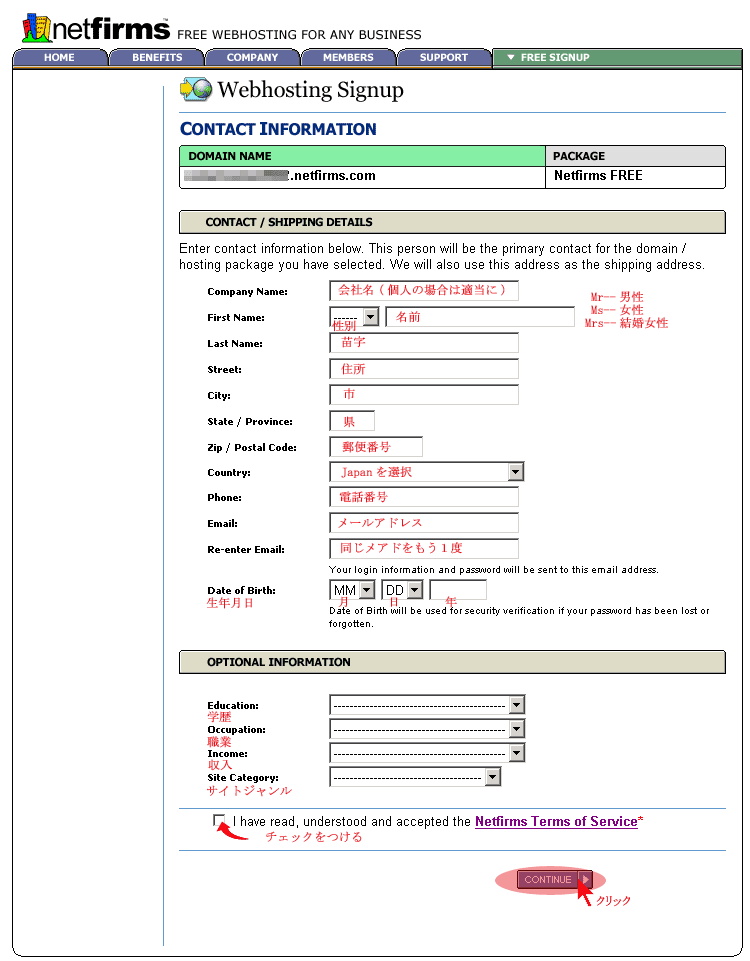This screenshot has height=961, width=750.
Task: Open the Occupation dropdown
Action: click(427, 729)
